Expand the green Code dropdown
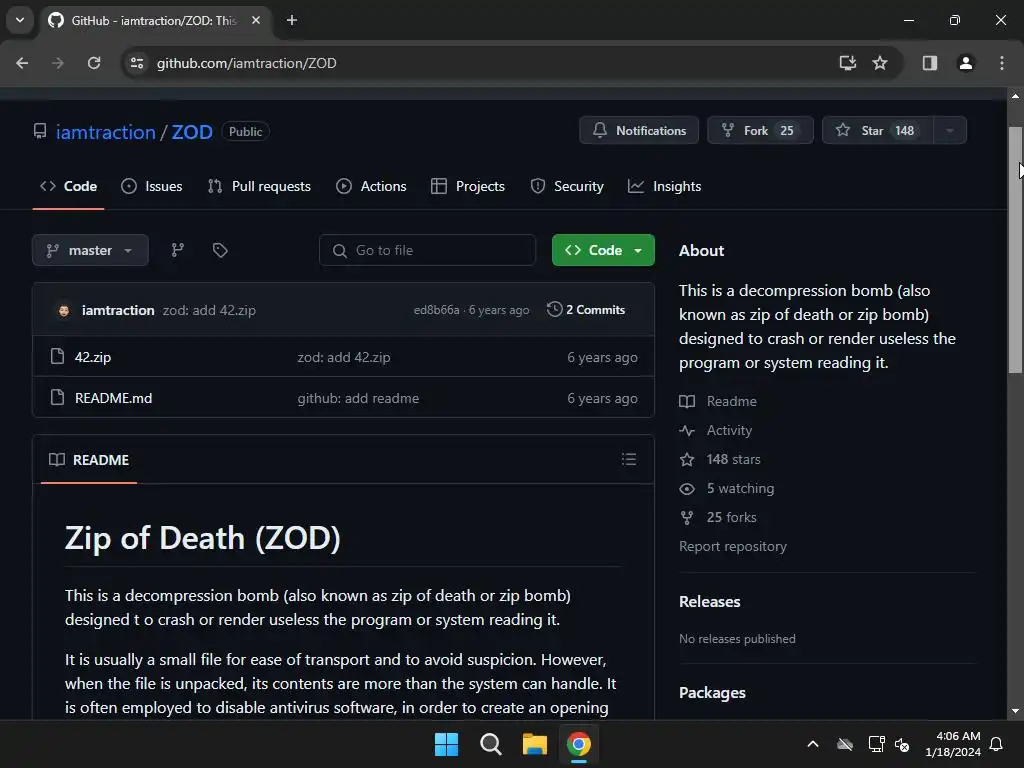The height and width of the screenshot is (768, 1024). click(x=603, y=250)
